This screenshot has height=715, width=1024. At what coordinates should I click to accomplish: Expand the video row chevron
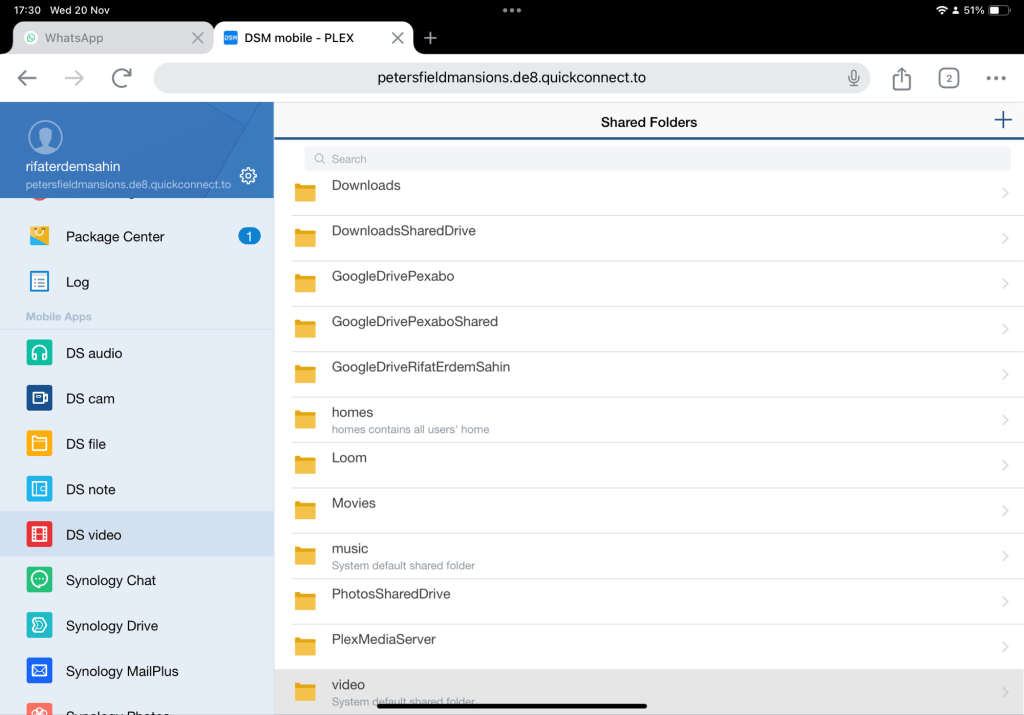(1005, 692)
